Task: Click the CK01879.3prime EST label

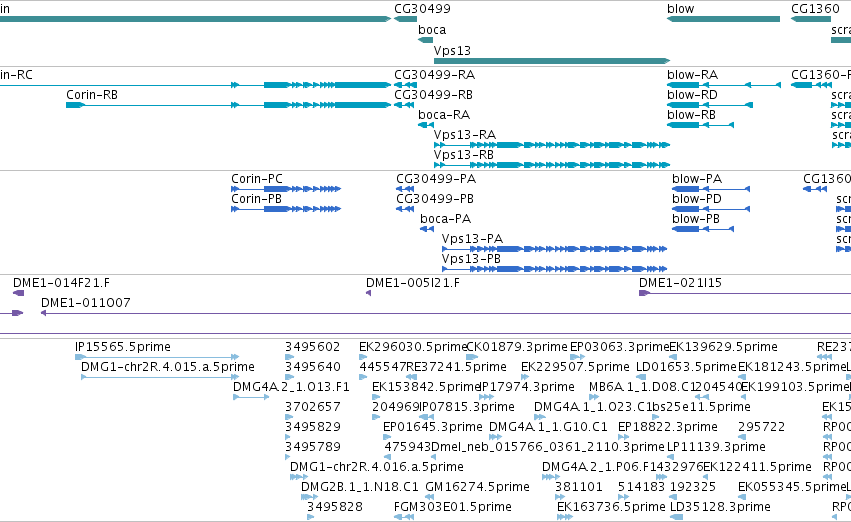Action: (x=517, y=347)
